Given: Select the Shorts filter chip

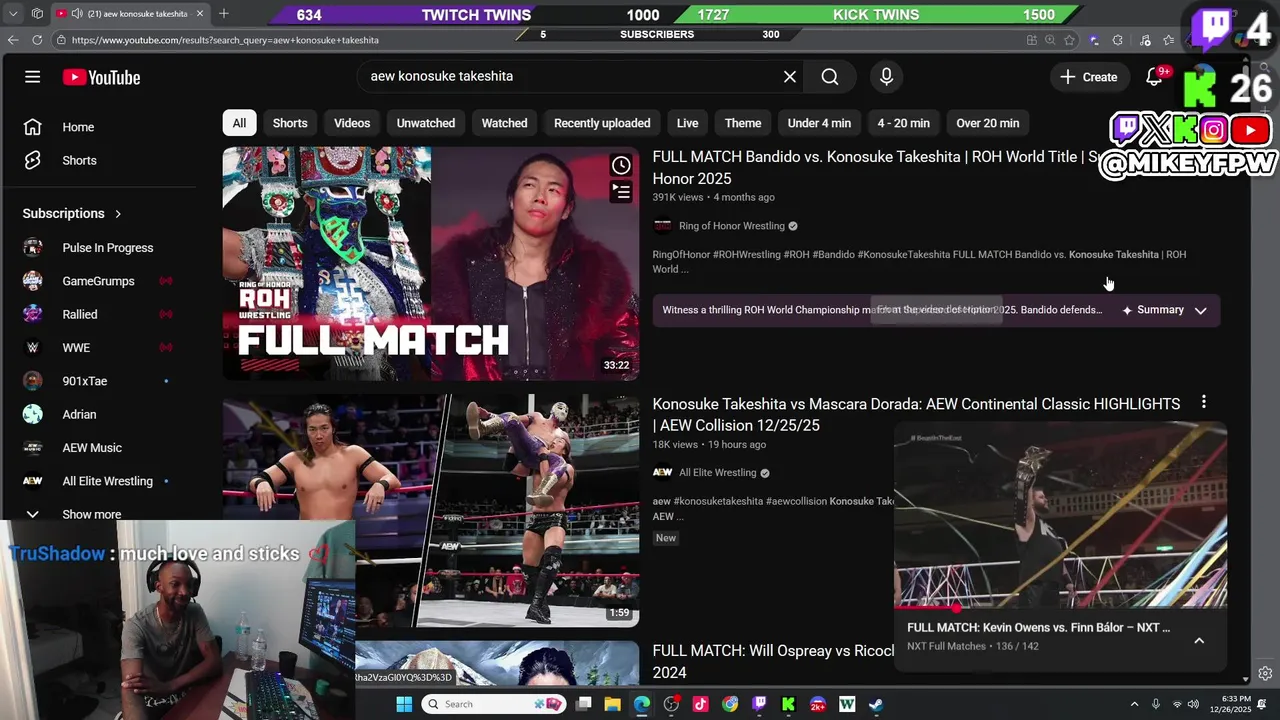Looking at the screenshot, I should pyautogui.click(x=290, y=123).
